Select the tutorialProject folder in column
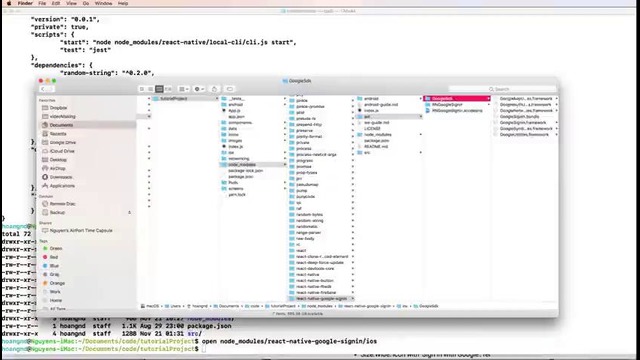This screenshot has height=360, width=640. click(185, 98)
